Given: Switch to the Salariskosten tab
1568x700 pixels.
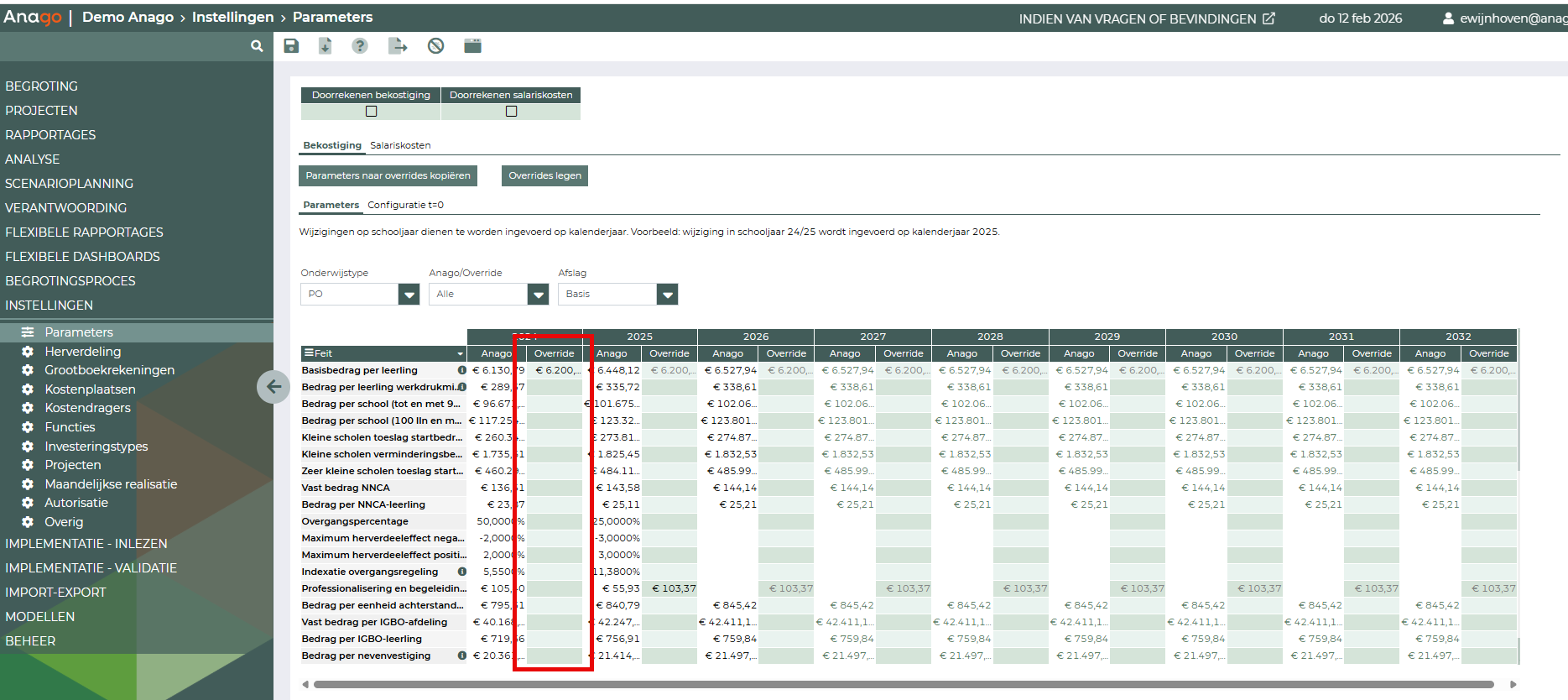Looking at the screenshot, I should coord(400,145).
